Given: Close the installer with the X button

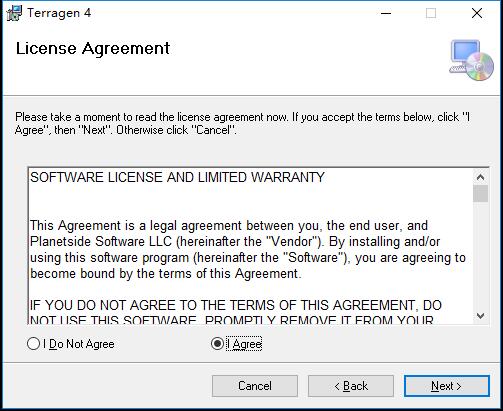Looking at the screenshot, I should click(477, 13).
